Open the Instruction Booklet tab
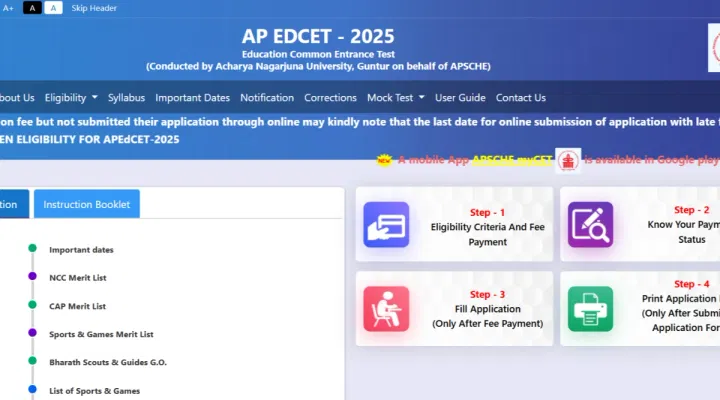Image resolution: width=720 pixels, height=400 pixels. (x=87, y=204)
